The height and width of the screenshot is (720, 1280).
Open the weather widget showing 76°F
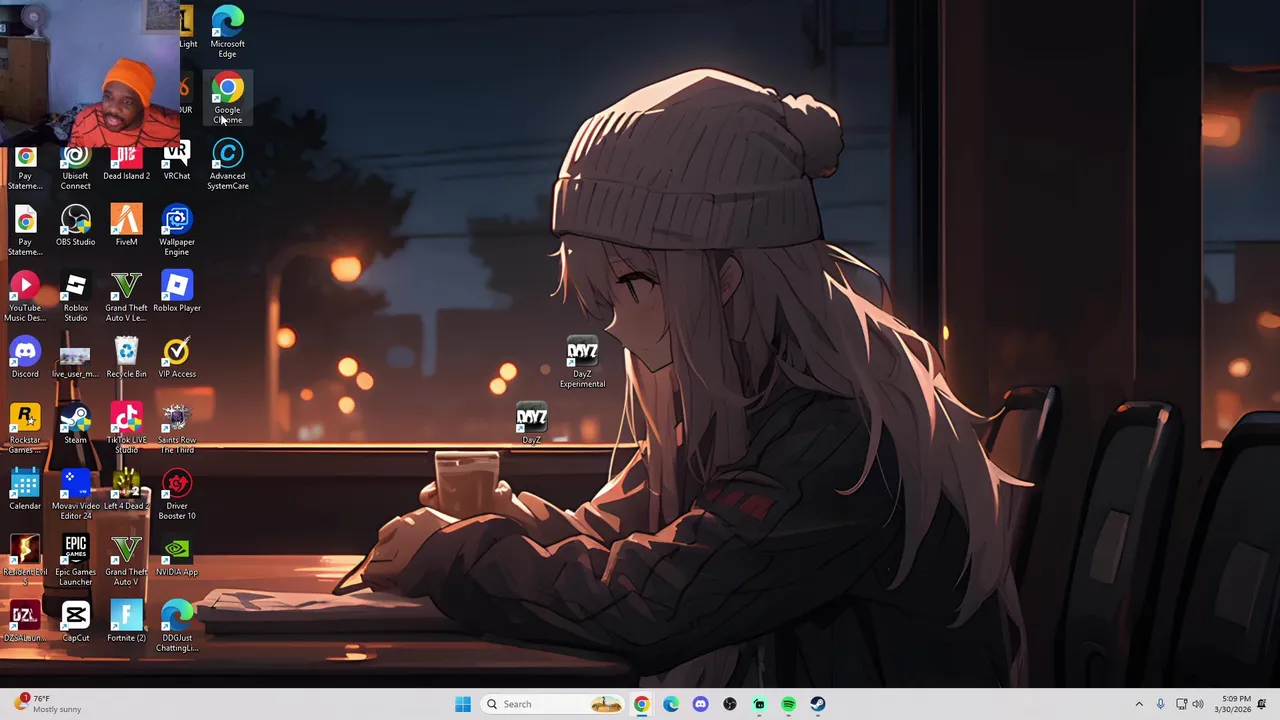(x=47, y=704)
